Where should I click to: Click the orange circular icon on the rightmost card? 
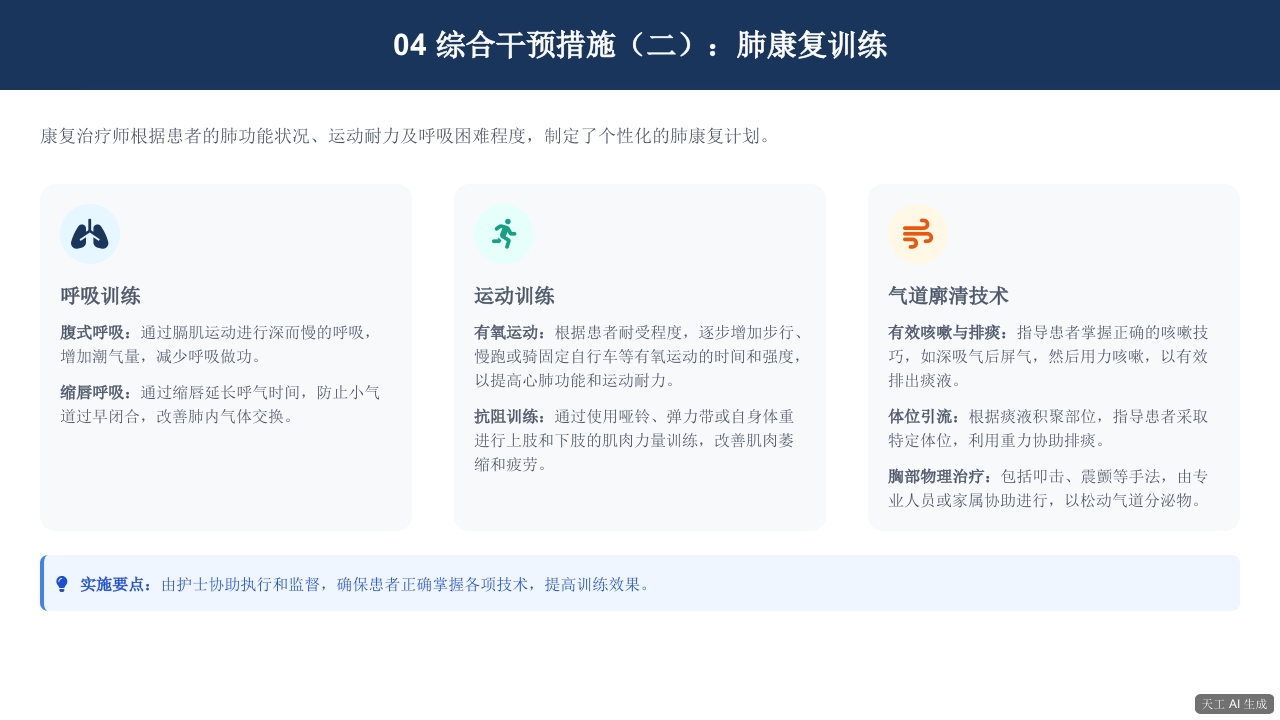918,233
